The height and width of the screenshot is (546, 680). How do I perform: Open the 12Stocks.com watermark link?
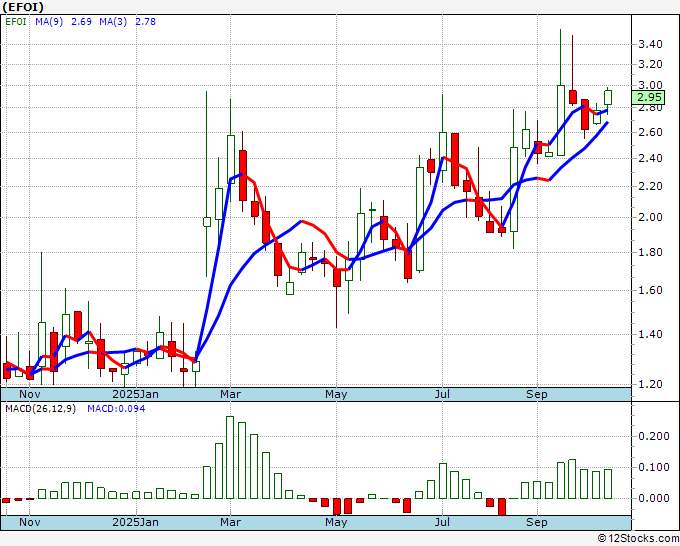pyautogui.click(x=637, y=538)
